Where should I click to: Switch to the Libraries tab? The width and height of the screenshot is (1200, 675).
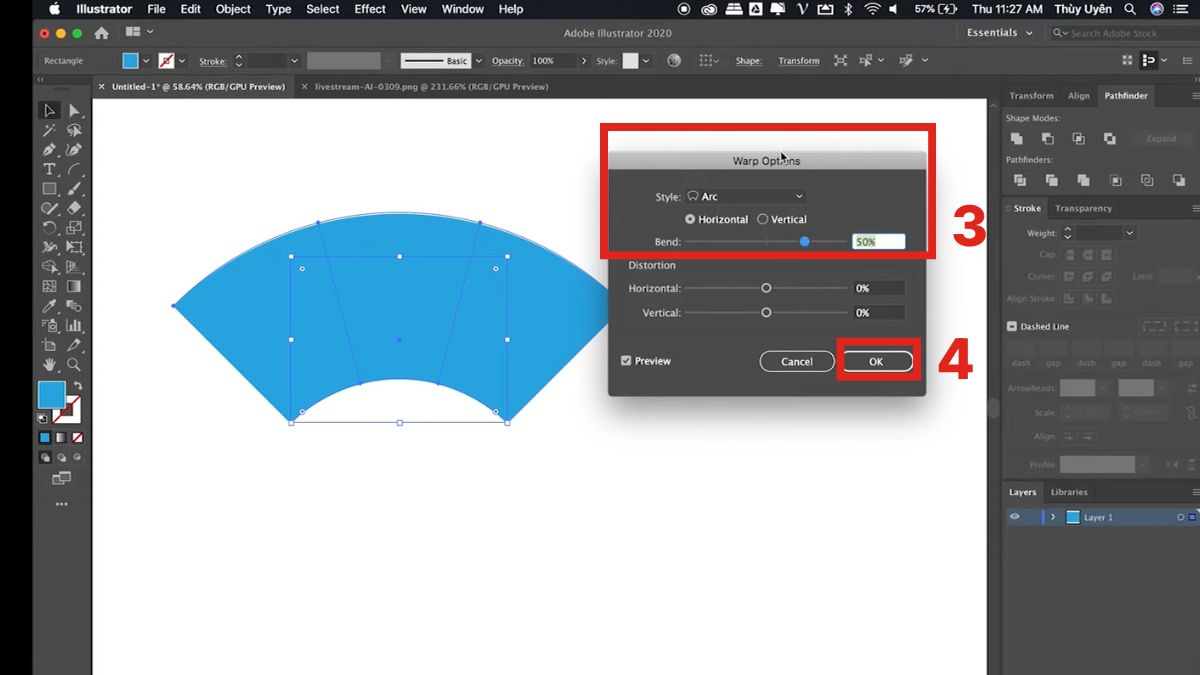[x=1069, y=492]
